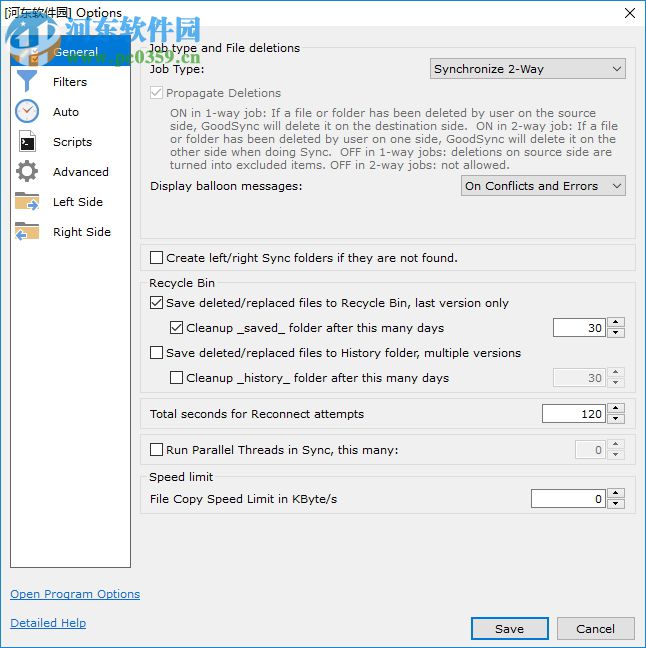Click the _saved_ cleanup days field
This screenshot has height=648, width=646.
579,328
